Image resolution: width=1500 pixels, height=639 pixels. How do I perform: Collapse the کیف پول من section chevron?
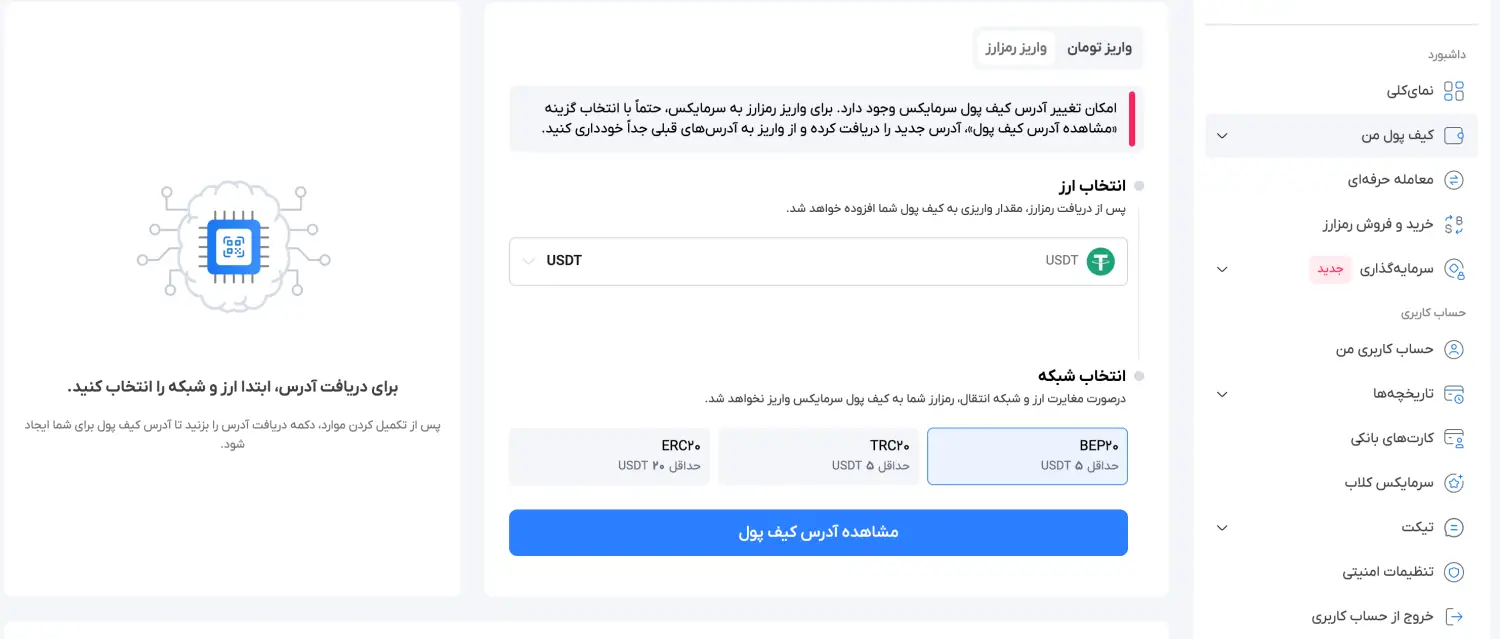1222,135
